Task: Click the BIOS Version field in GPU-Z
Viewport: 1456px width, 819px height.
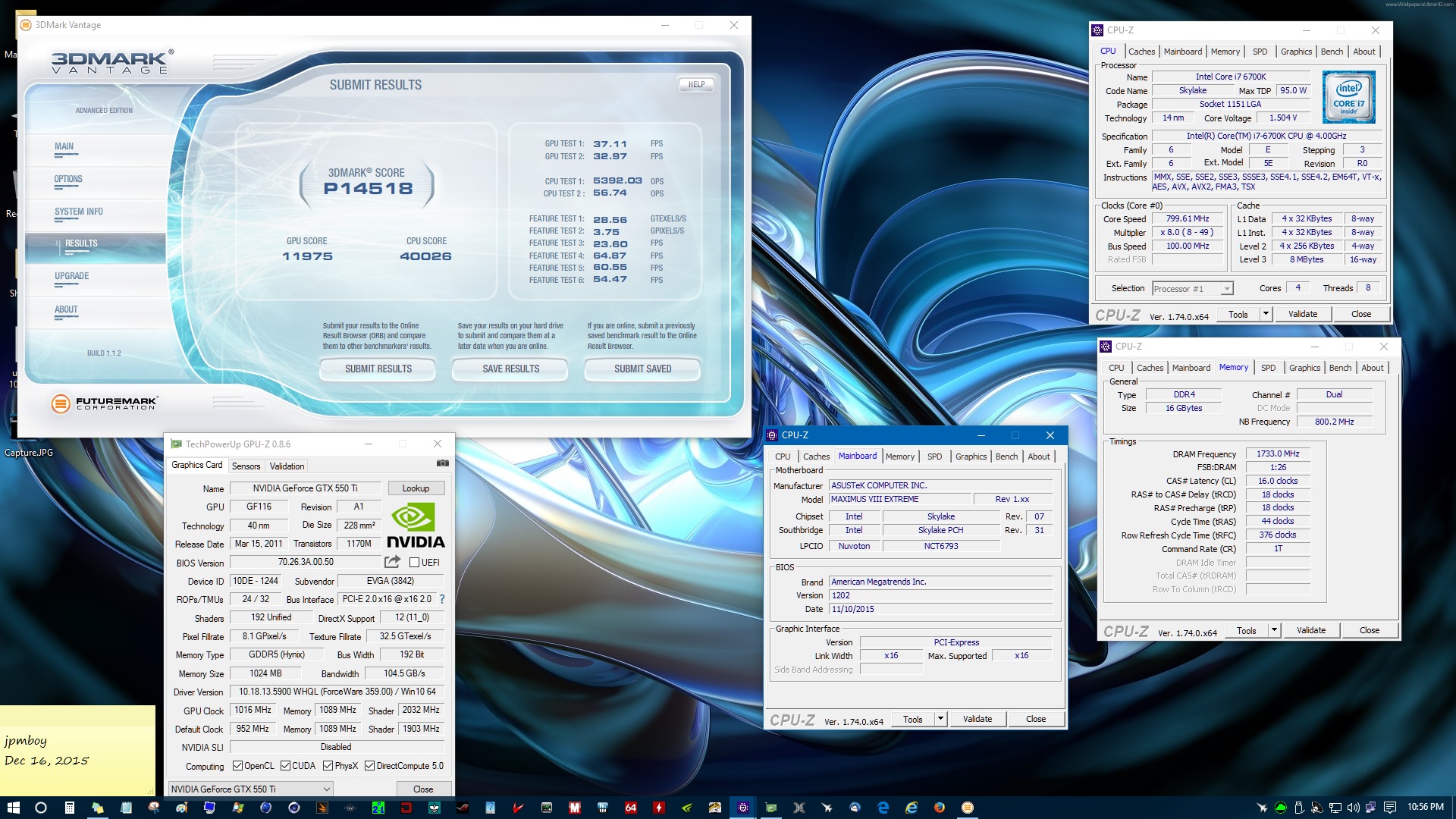Action: (305, 562)
